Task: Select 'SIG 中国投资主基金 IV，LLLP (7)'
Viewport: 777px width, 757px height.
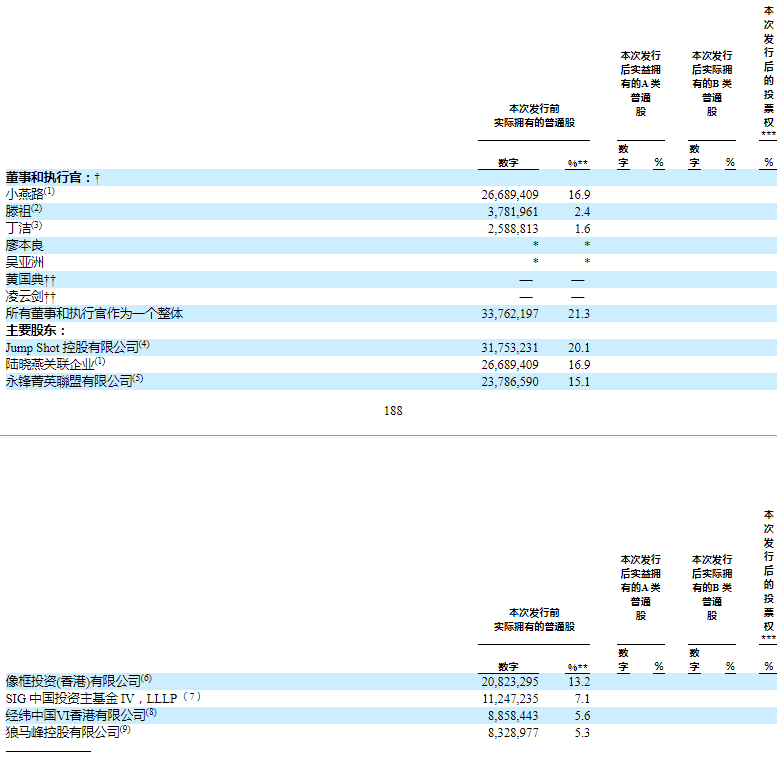Action: pos(103,698)
